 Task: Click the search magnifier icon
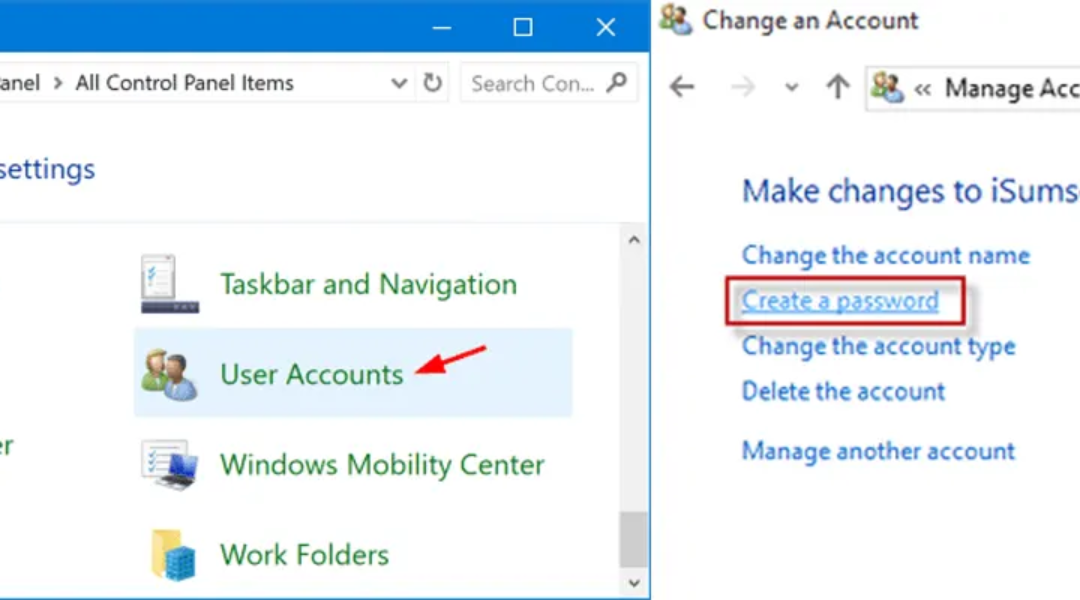click(x=618, y=83)
